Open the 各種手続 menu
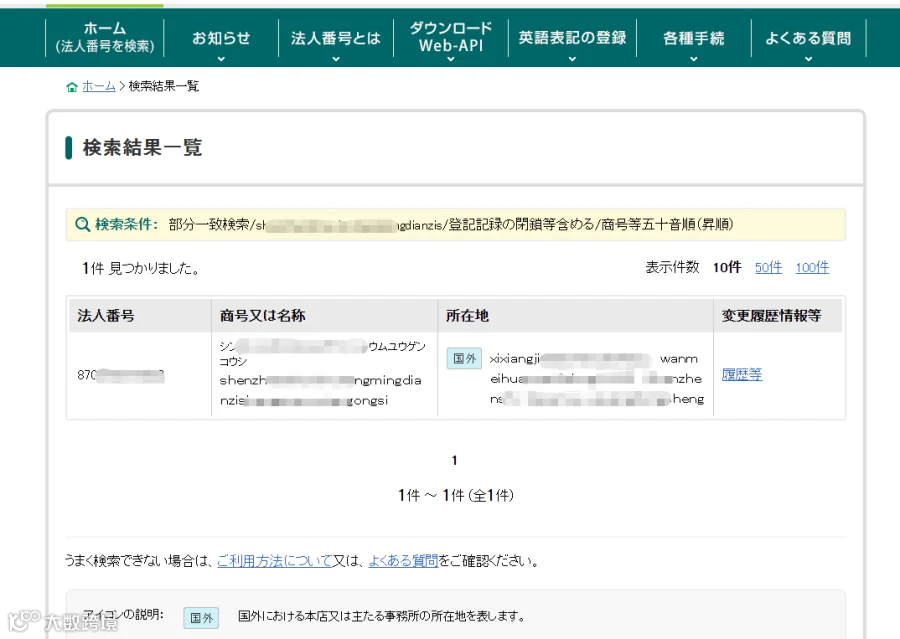This screenshot has width=900, height=639. pyautogui.click(x=693, y=38)
